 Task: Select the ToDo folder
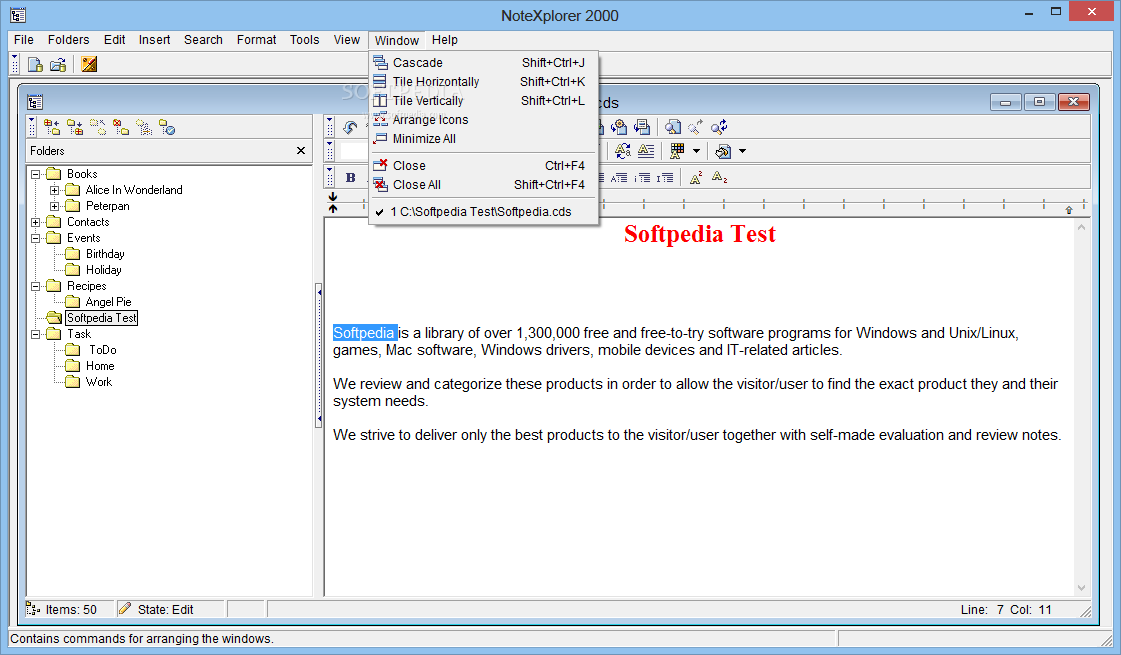click(x=102, y=350)
